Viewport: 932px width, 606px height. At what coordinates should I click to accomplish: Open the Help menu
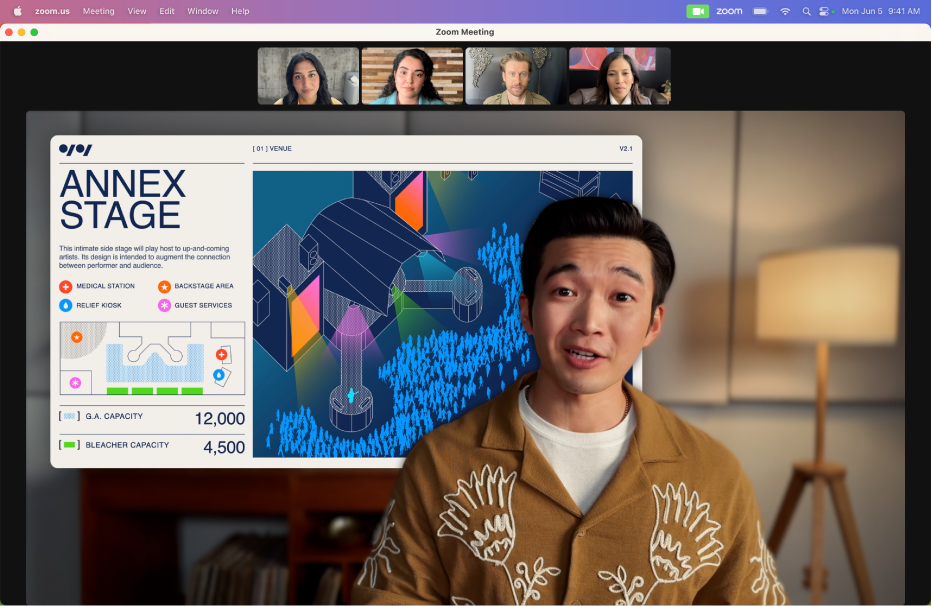point(240,11)
